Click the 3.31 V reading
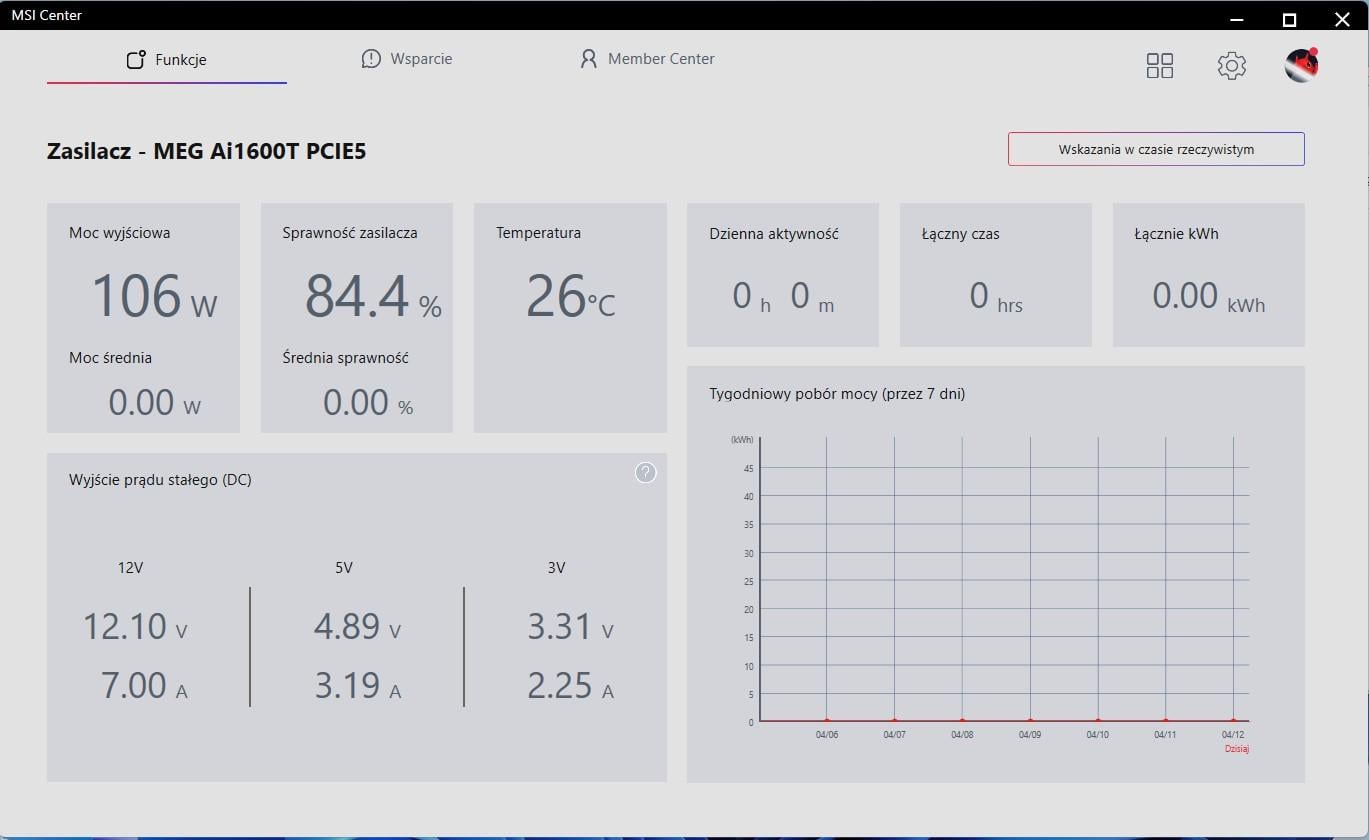The height and width of the screenshot is (840, 1369). point(570,627)
